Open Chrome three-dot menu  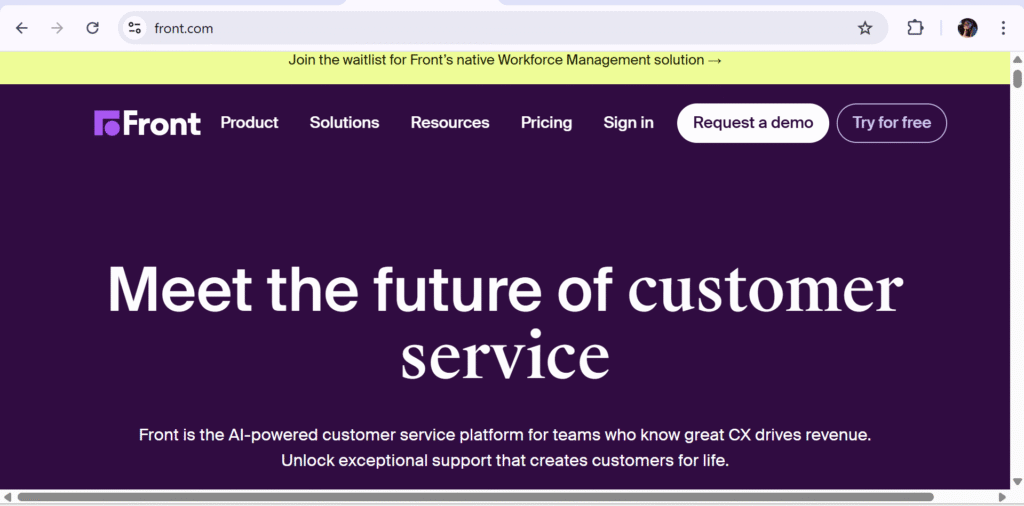tap(1003, 28)
